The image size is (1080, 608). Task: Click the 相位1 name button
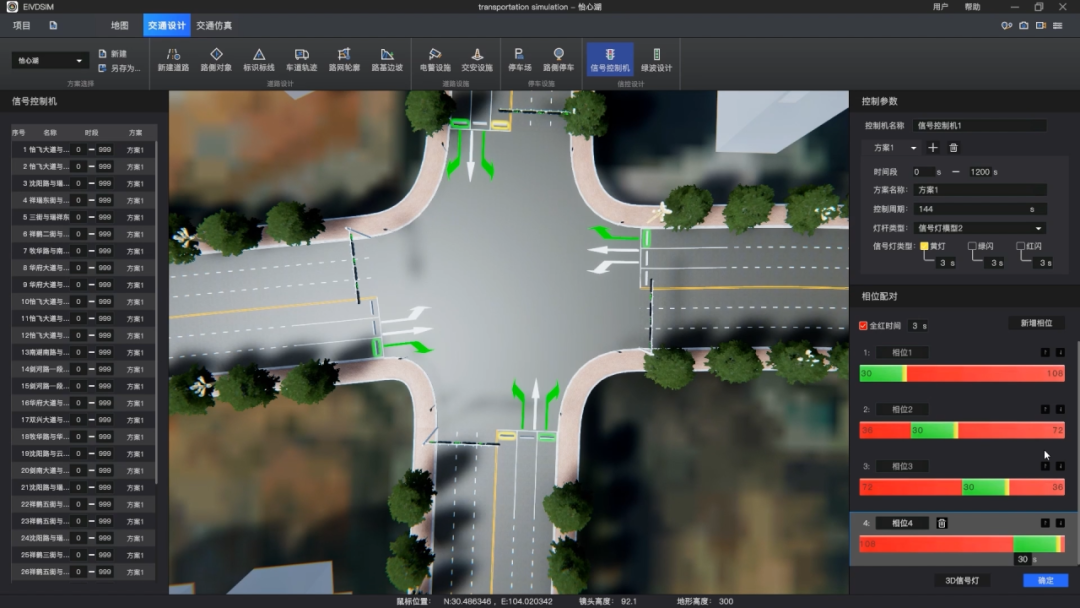(x=902, y=353)
